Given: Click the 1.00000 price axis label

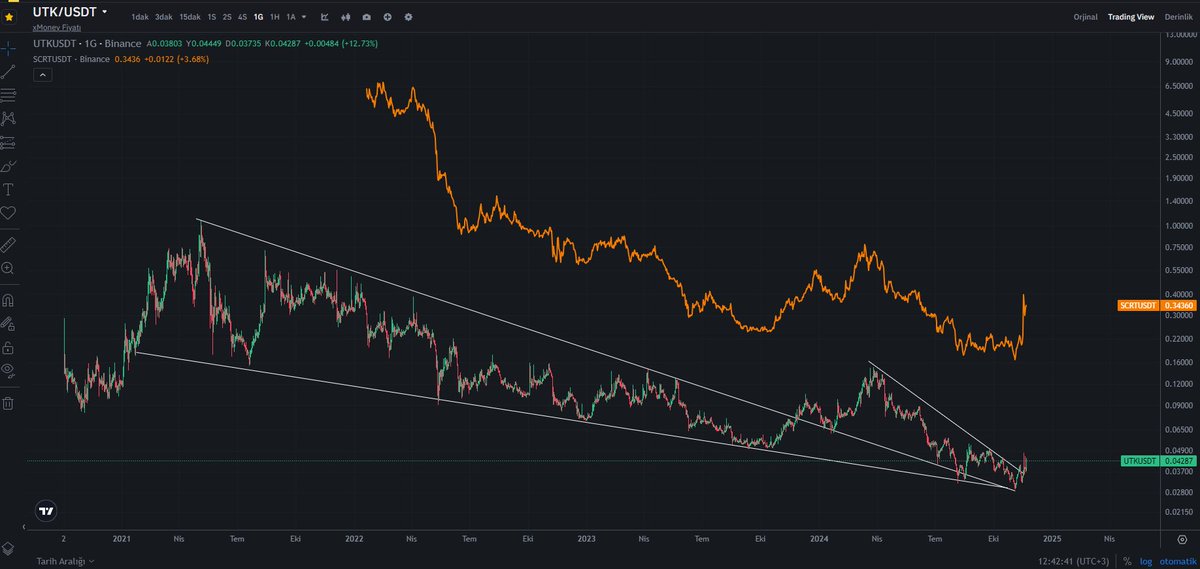Looking at the screenshot, I should pos(1181,225).
